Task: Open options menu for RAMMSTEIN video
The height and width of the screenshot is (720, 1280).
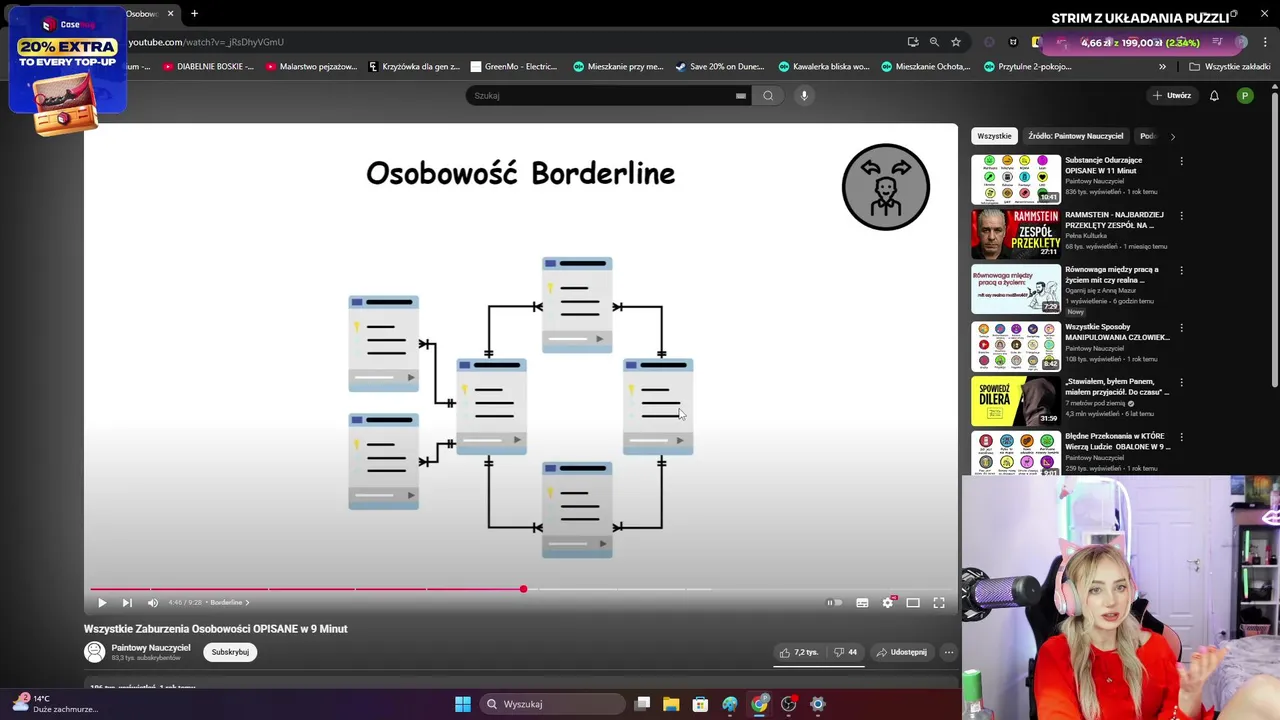Action: (1181, 216)
